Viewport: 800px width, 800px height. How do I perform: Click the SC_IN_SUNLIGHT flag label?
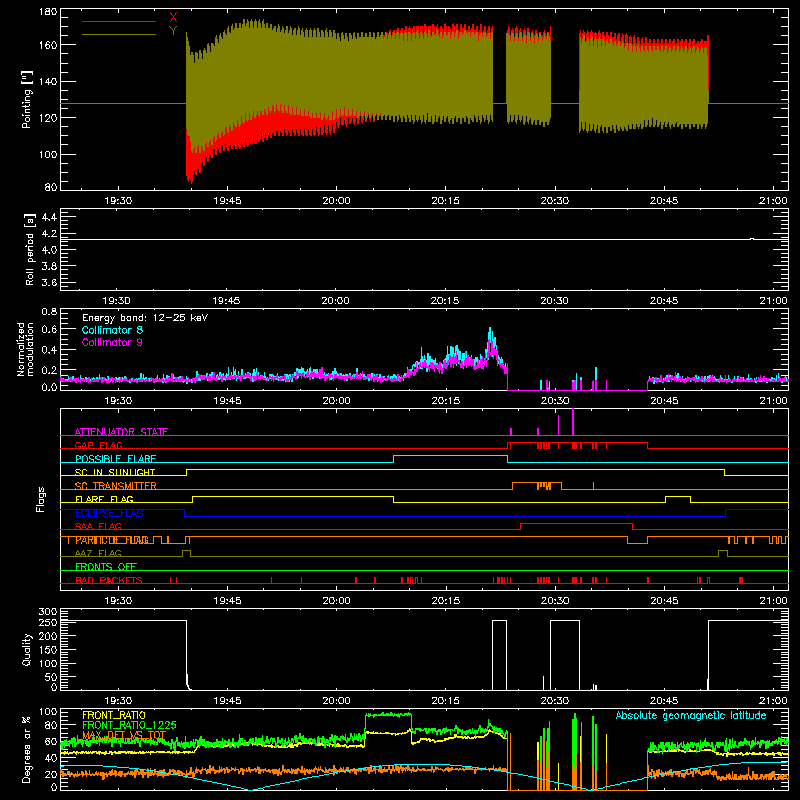(115, 472)
